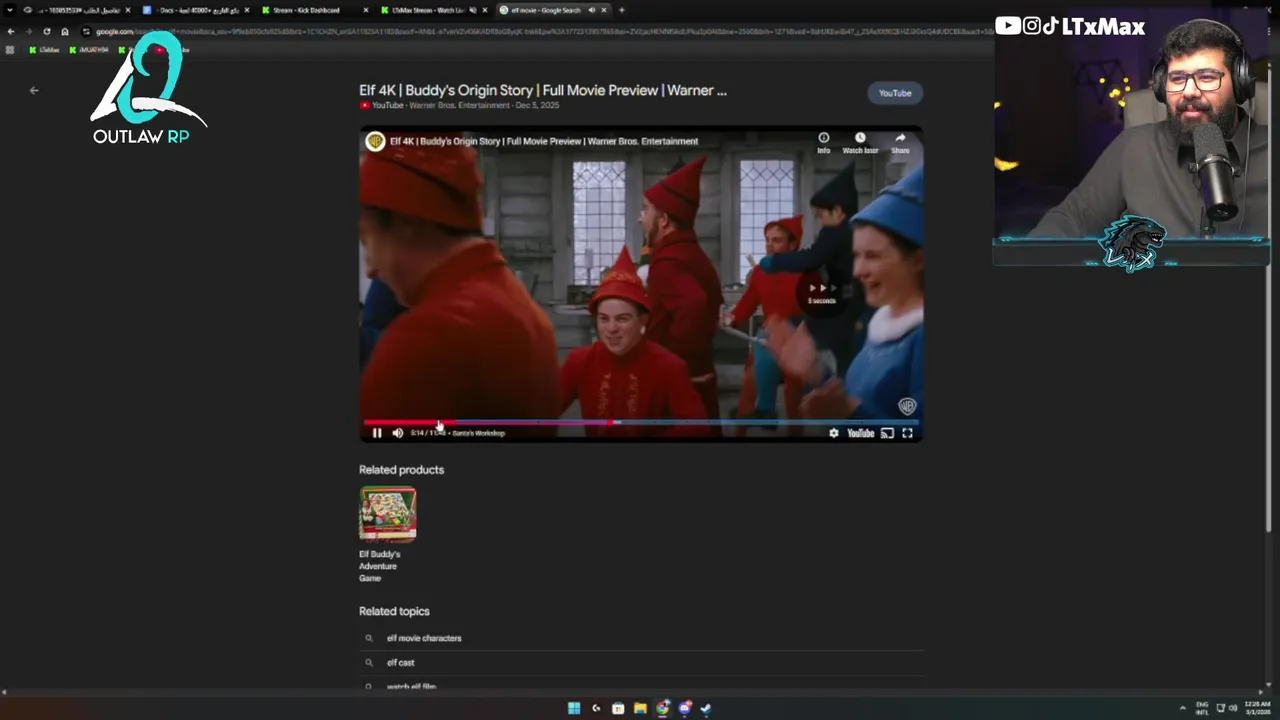Reload the current page

click(x=46, y=31)
